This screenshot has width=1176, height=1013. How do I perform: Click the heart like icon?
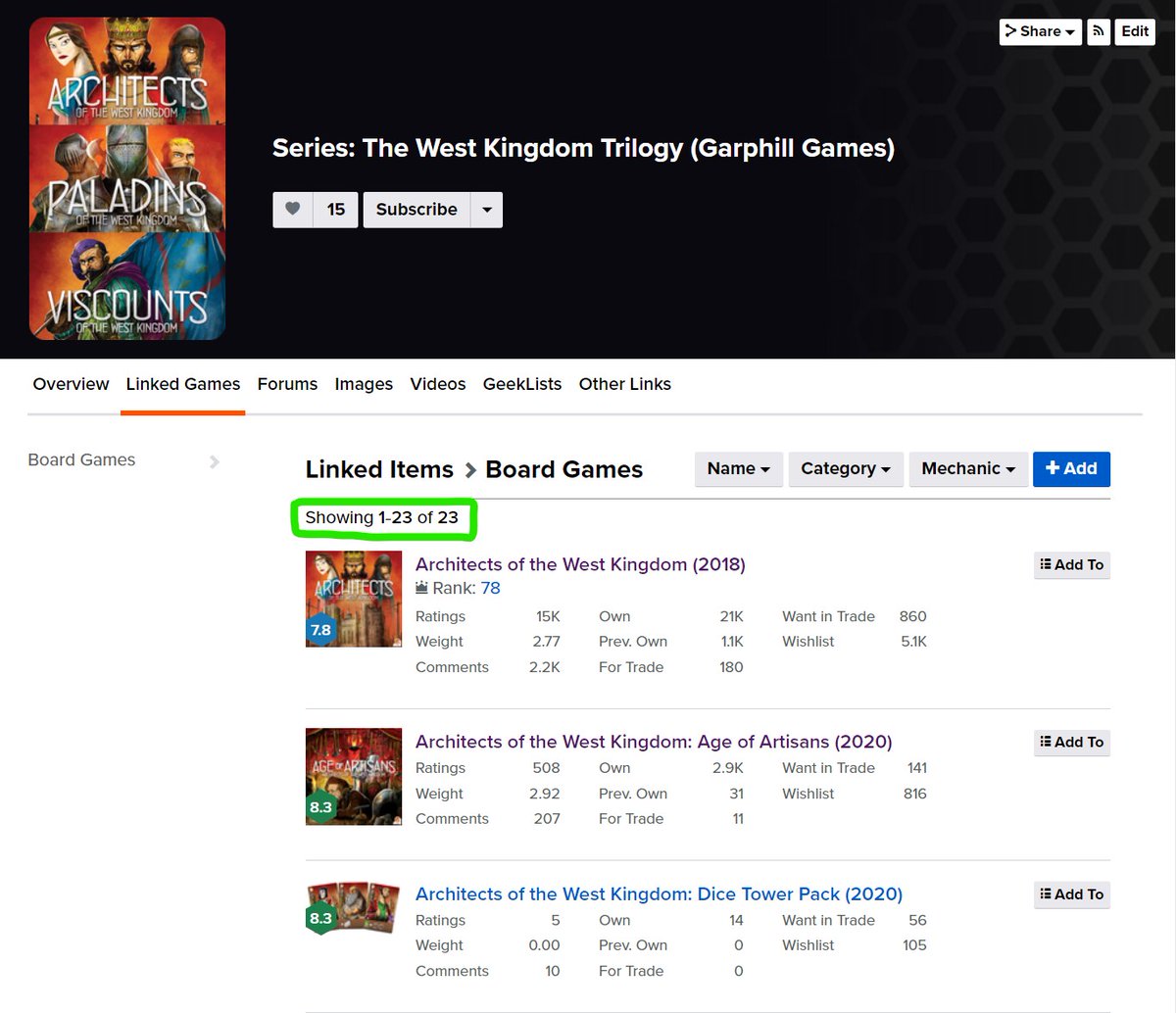[292, 210]
